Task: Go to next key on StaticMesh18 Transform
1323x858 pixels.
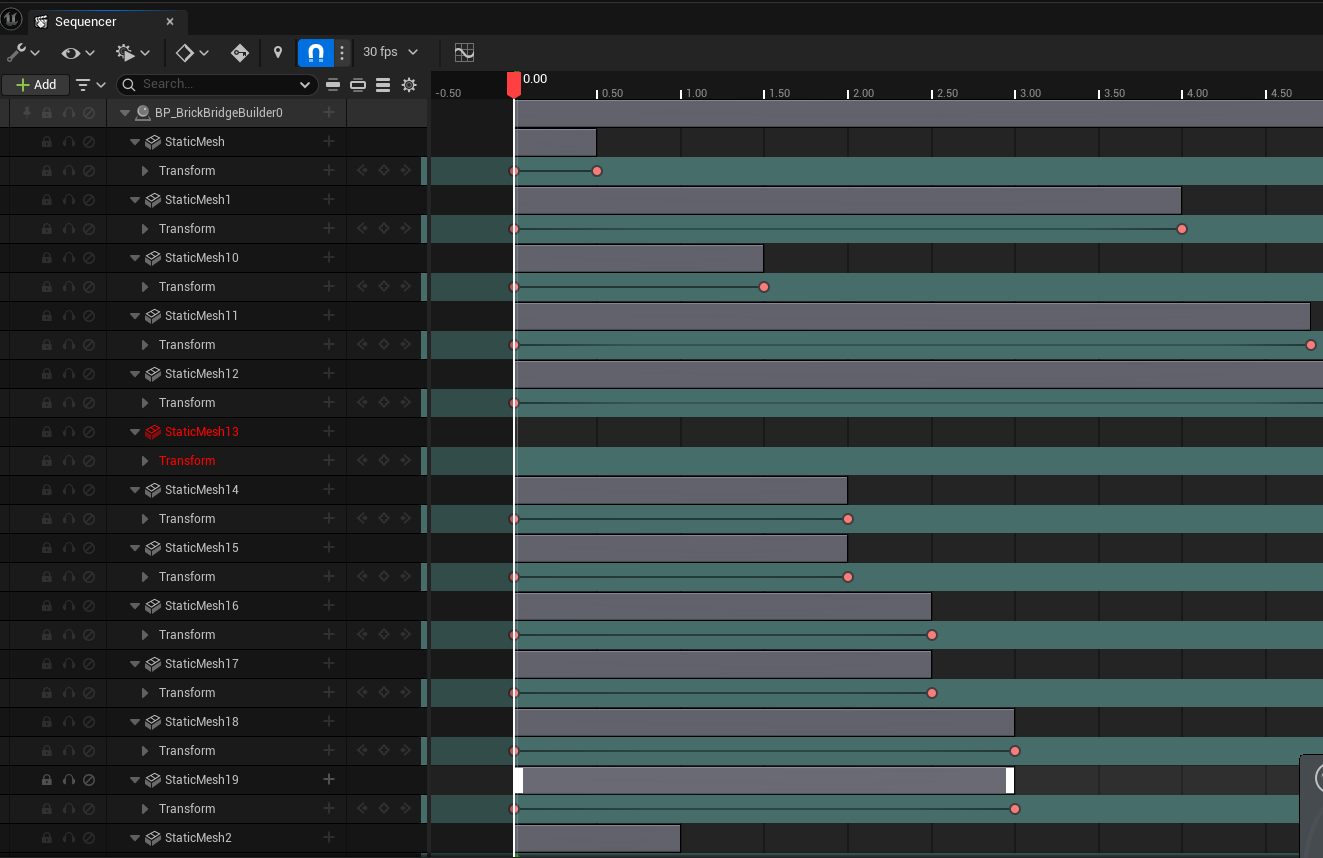Action: pyautogui.click(x=405, y=751)
